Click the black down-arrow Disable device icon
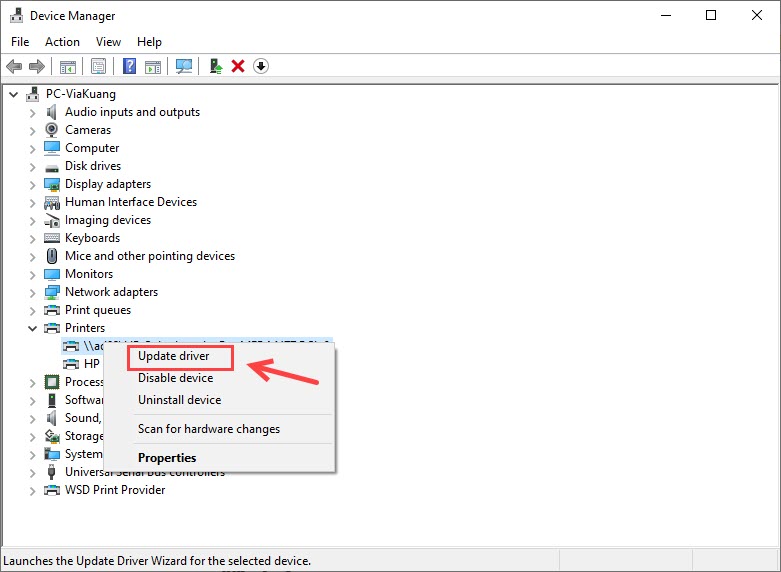The width and height of the screenshot is (781, 572). pos(261,66)
